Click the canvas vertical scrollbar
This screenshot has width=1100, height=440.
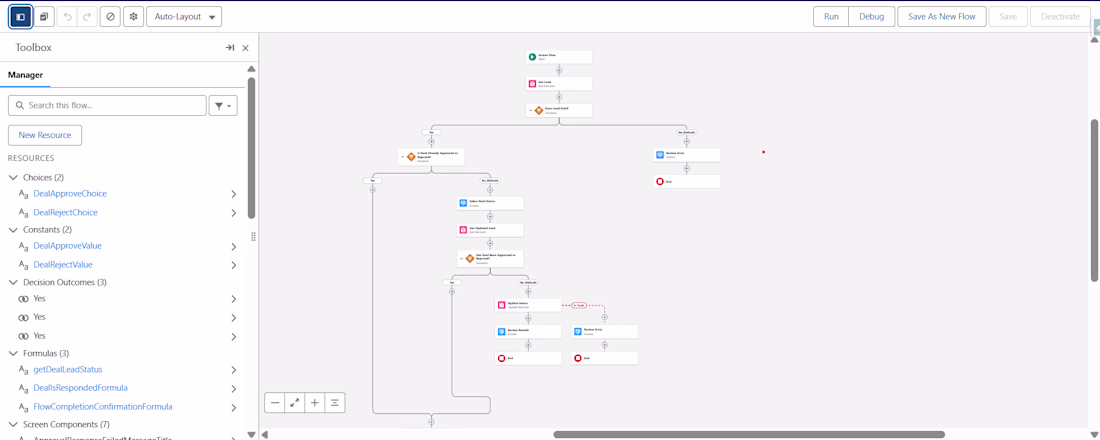pos(1094,200)
